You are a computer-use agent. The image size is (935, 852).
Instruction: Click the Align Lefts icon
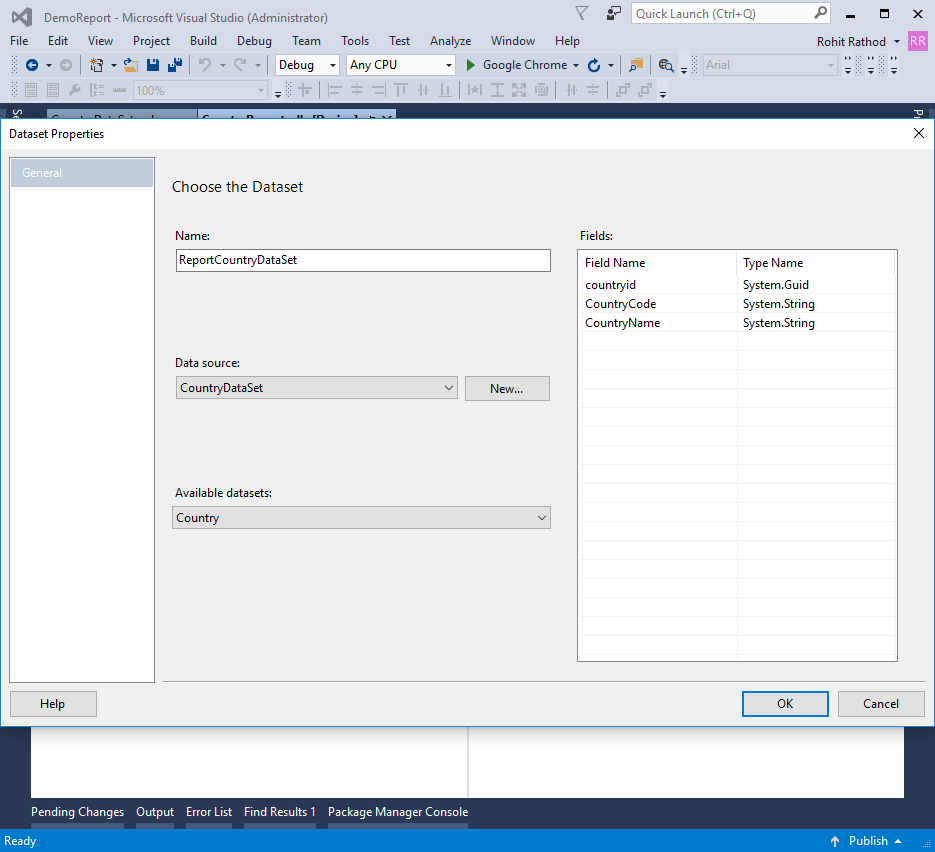(336, 90)
